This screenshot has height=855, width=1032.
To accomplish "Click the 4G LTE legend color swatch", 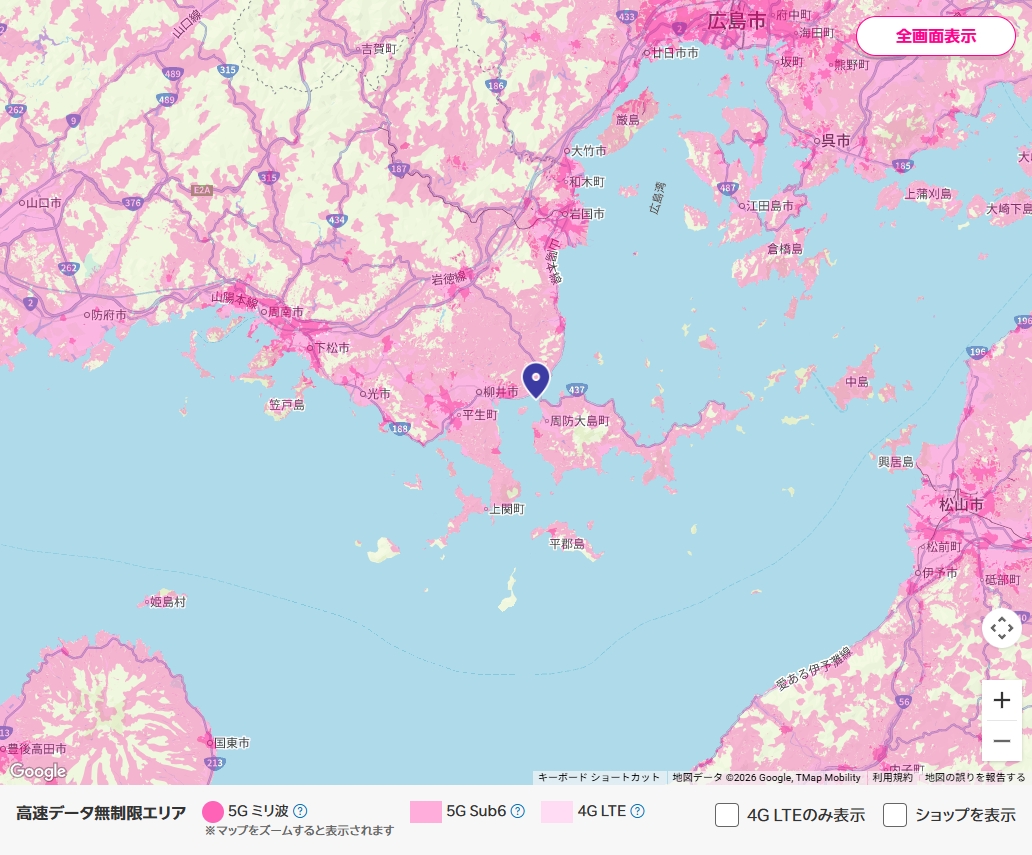I will [557, 811].
